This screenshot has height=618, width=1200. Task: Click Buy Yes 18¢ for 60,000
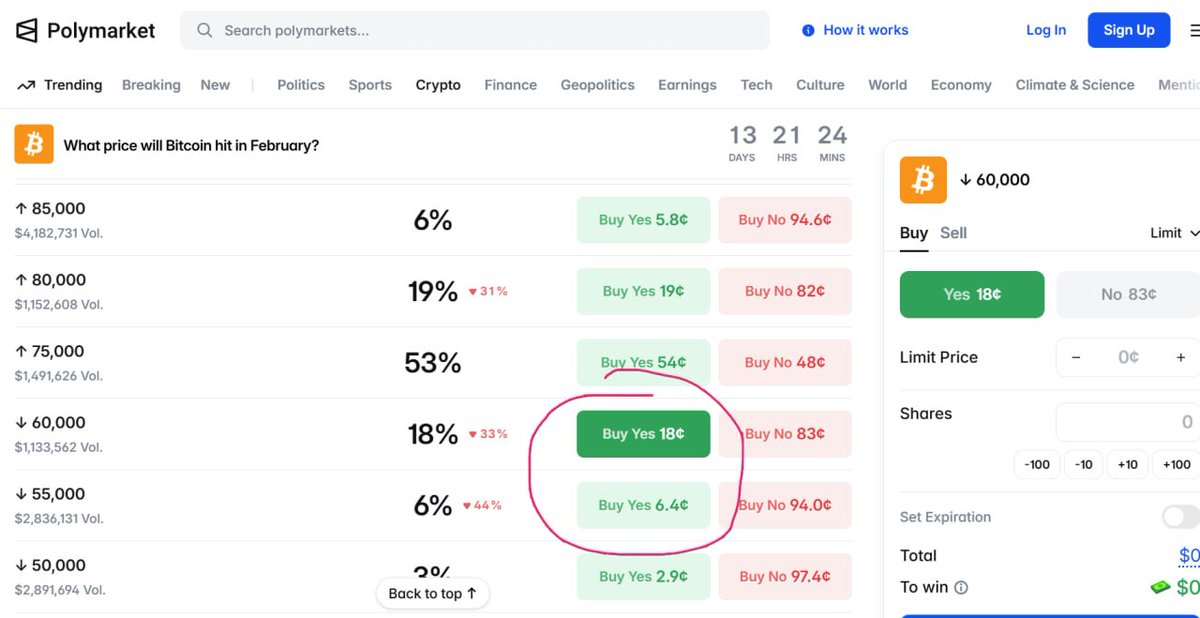coord(643,434)
